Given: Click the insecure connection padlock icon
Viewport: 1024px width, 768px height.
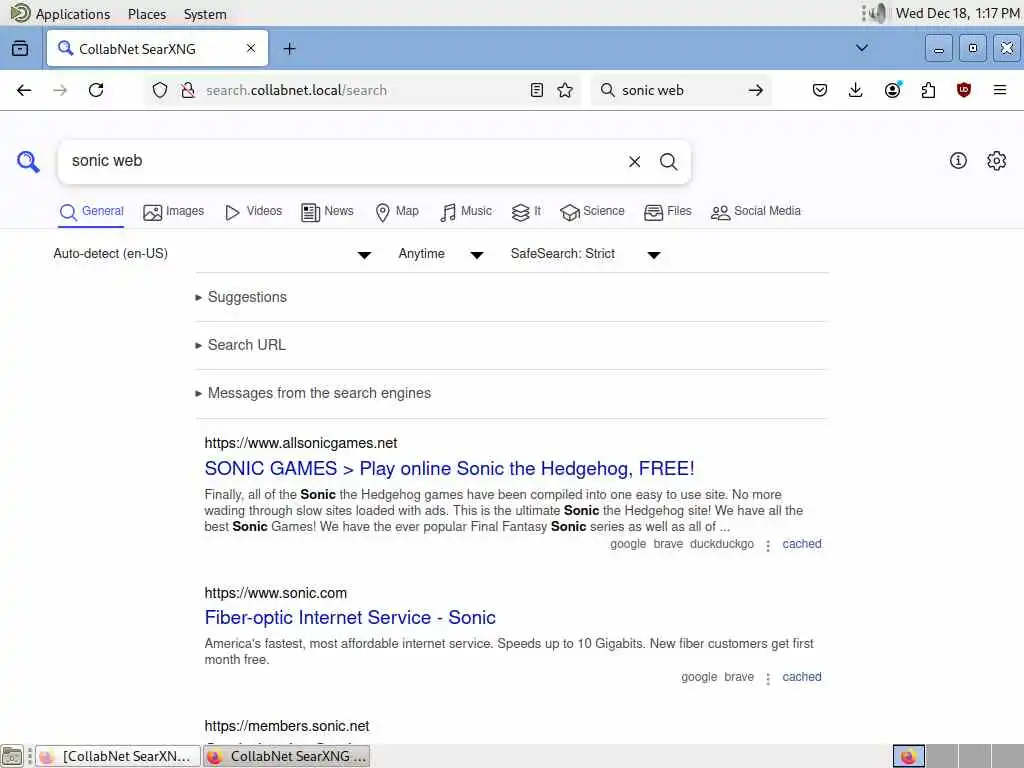Looking at the screenshot, I should pyautogui.click(x=188, y=90).
